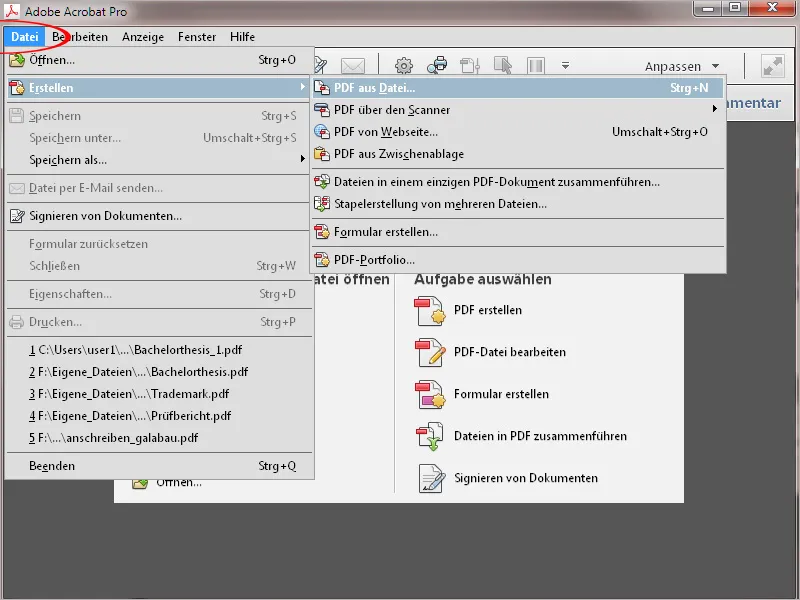Image resolution: width=800 pixels, height=600 pixels.
Task: Open recent file Prüfbericht.pdf
Action: coord(160,416)
